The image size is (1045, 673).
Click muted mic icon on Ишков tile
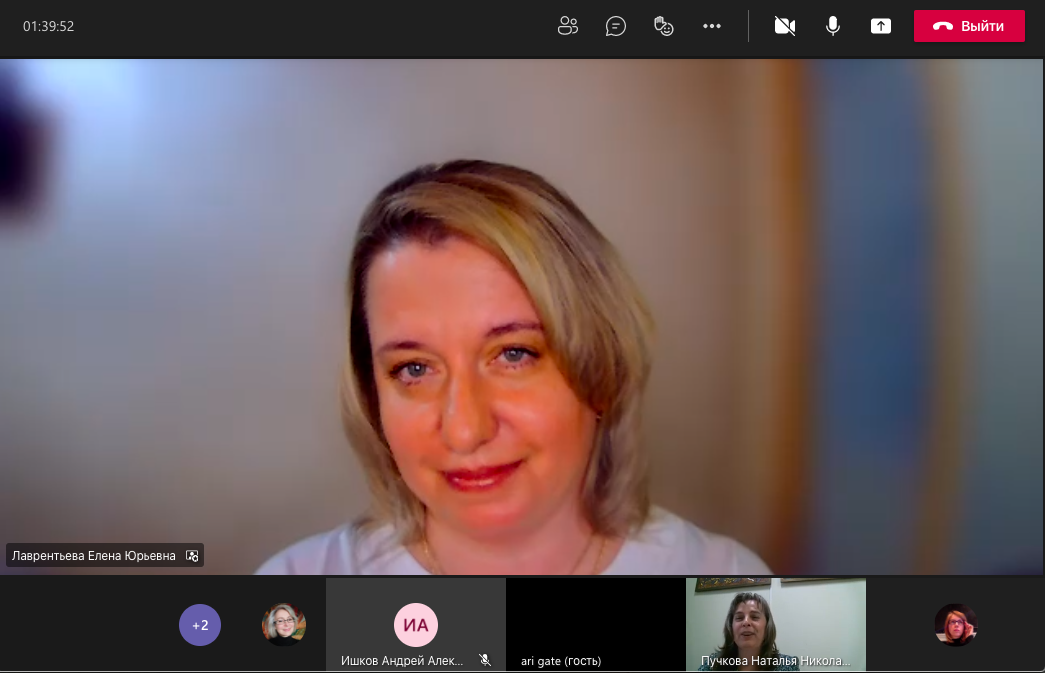pos(485,660)
